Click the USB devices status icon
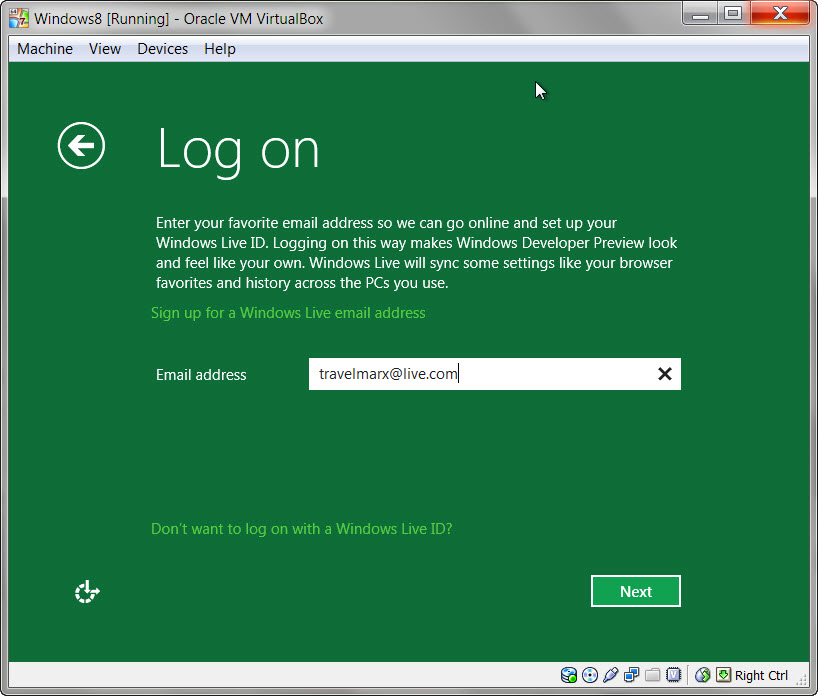Viewport: 818px width, 696px height. tap(610, 675)
